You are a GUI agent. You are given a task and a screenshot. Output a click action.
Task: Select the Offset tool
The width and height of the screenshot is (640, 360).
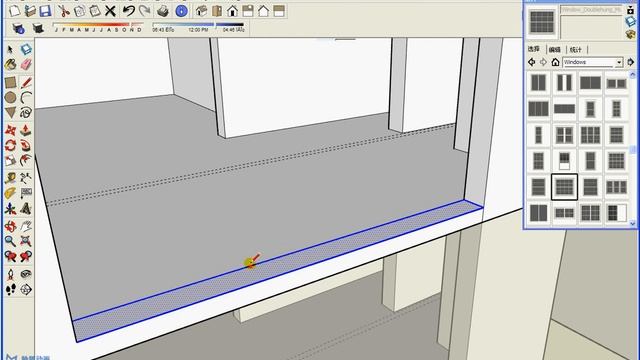coord(26,160)
